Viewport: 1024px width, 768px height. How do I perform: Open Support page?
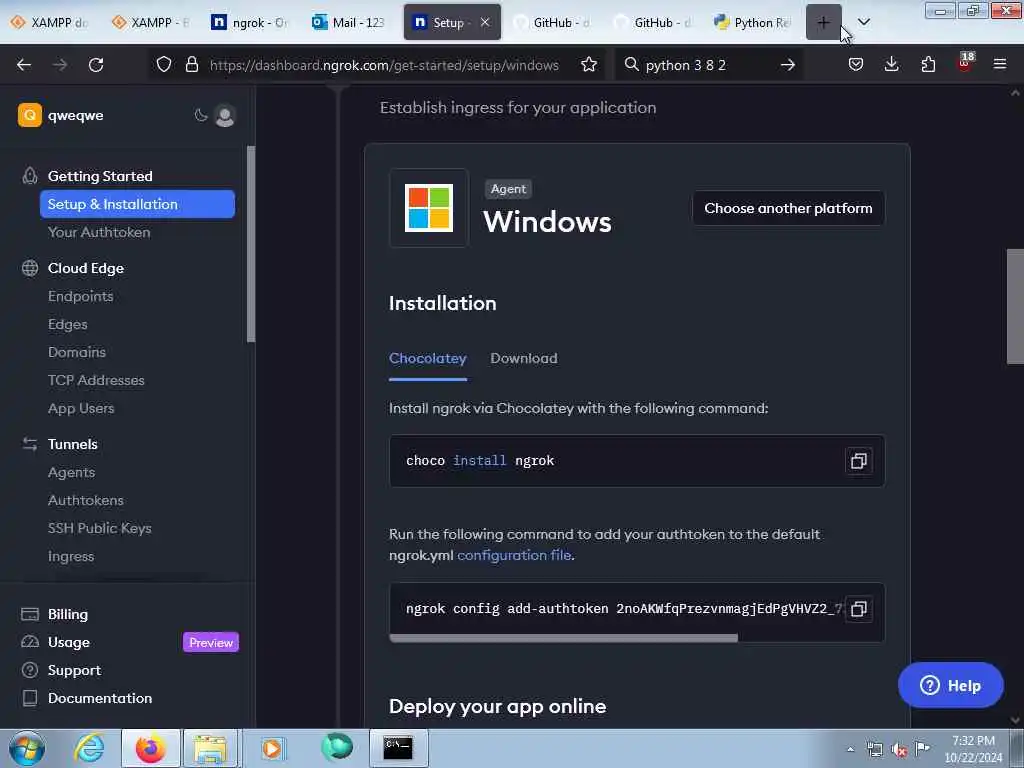(x=74, y=671)
